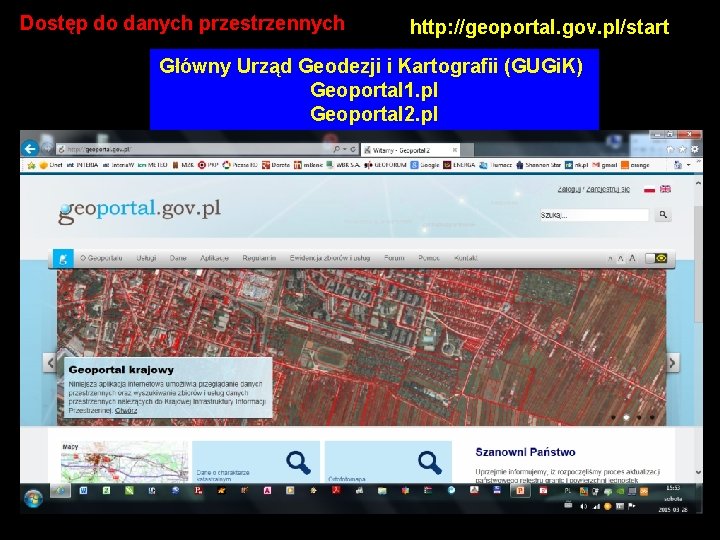Open the ENERGA bookmark
This screenshot has height=540, width=720.
pos(460,165)
